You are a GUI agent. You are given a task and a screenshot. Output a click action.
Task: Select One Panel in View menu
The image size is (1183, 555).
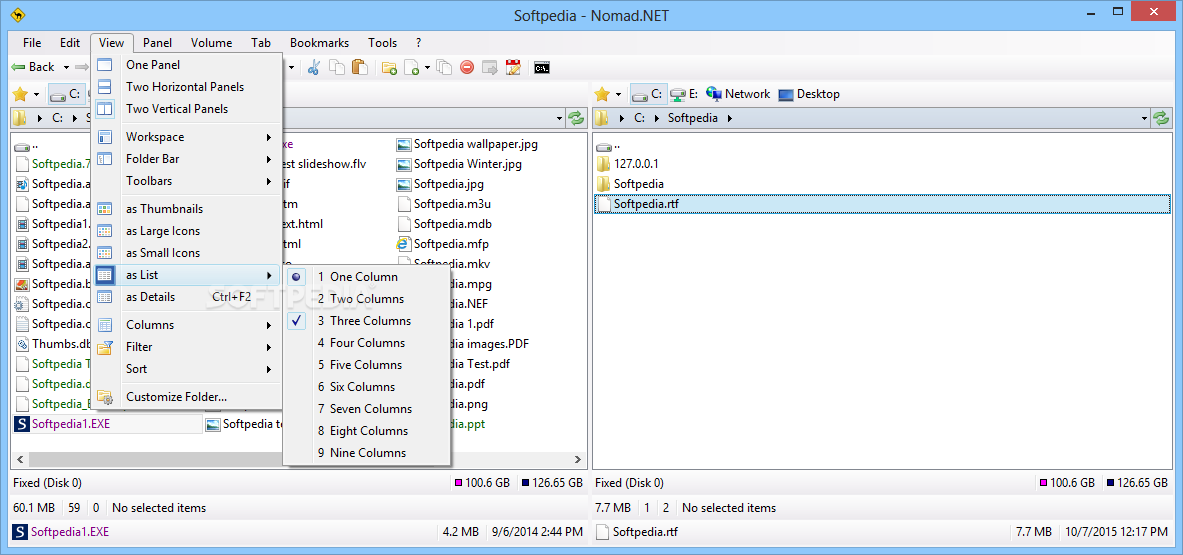tap(186, 65)
